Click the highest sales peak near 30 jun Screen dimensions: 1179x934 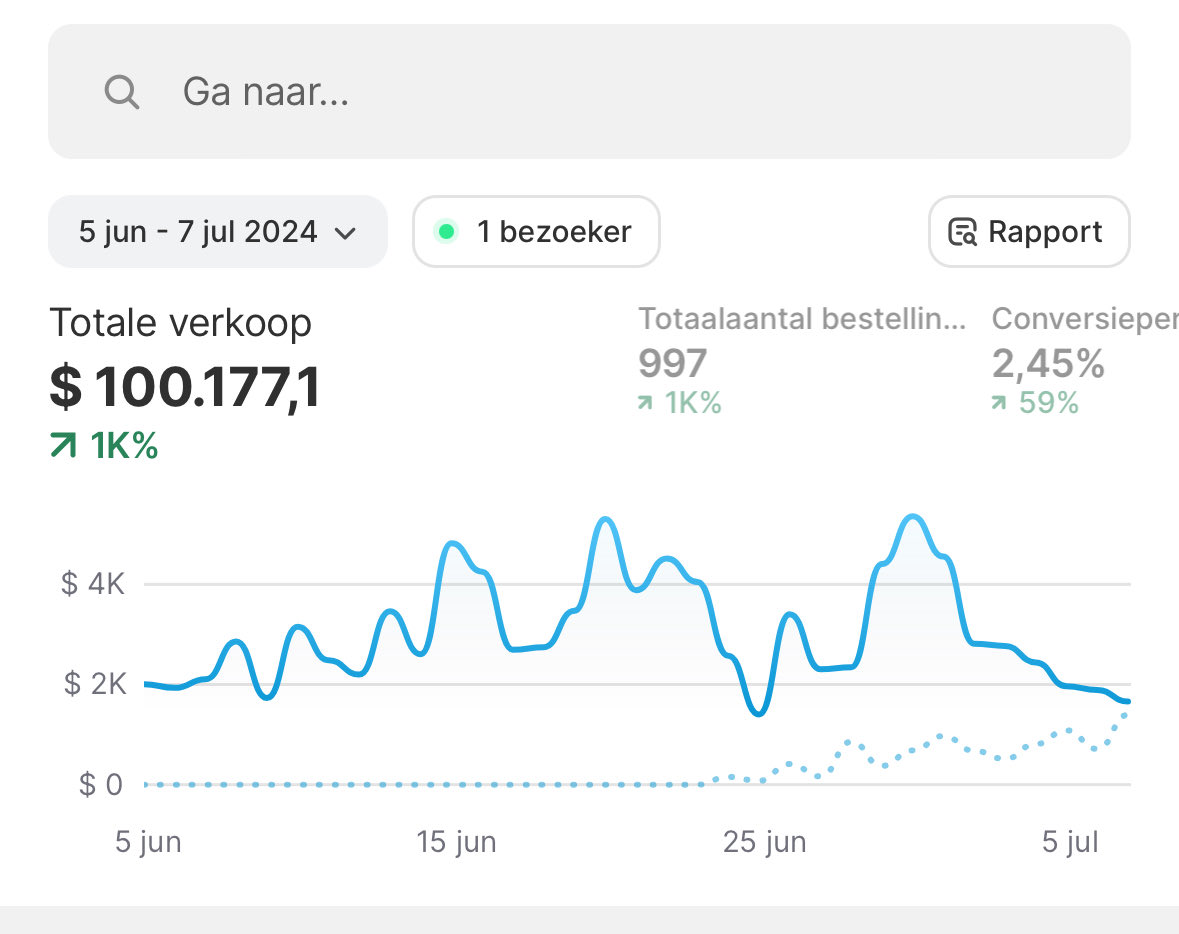913,517
